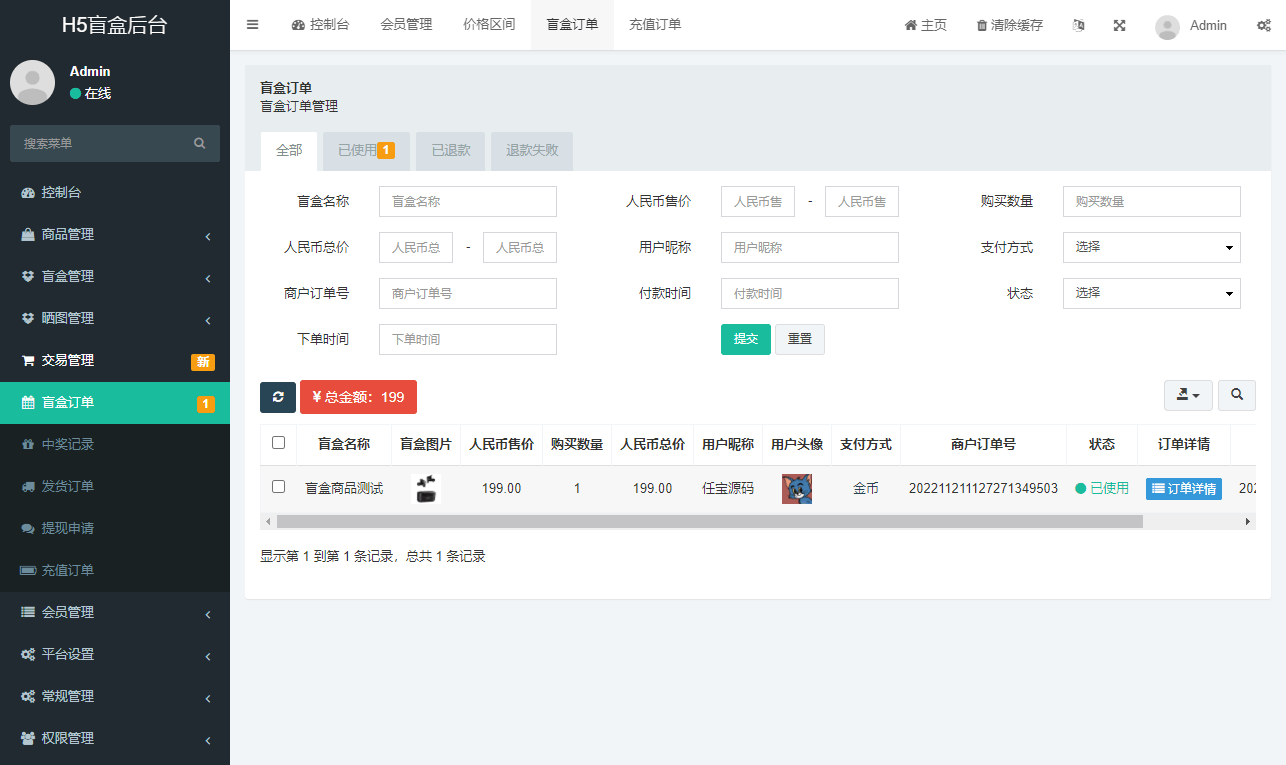Click the horizontal table scrollbar
Viewport: 1286px width, 765px height.
pyautogui.click(x=709, y=521)
